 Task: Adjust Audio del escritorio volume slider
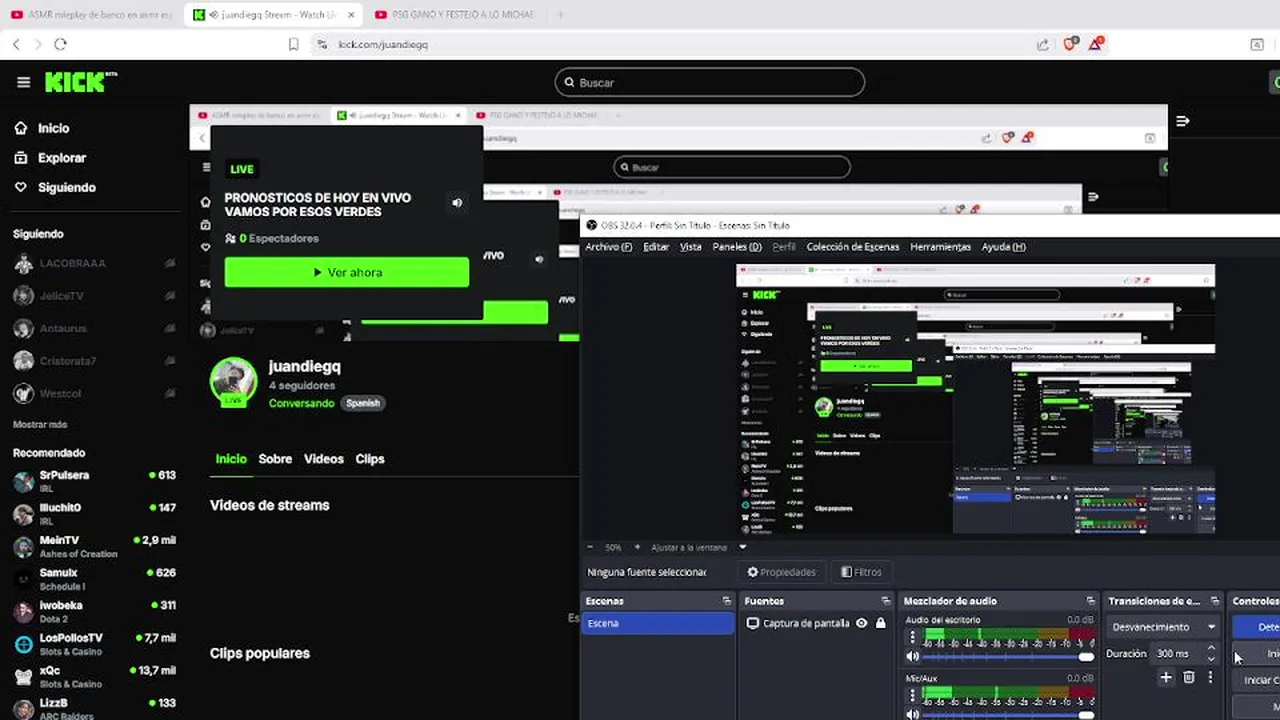click(x=1008, y=657)
